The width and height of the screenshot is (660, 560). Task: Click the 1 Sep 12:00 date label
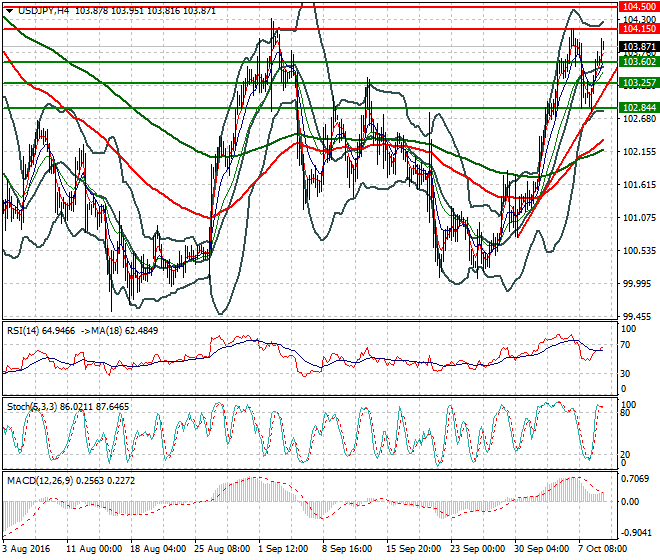pyautogui.click(x=283, y=549)
